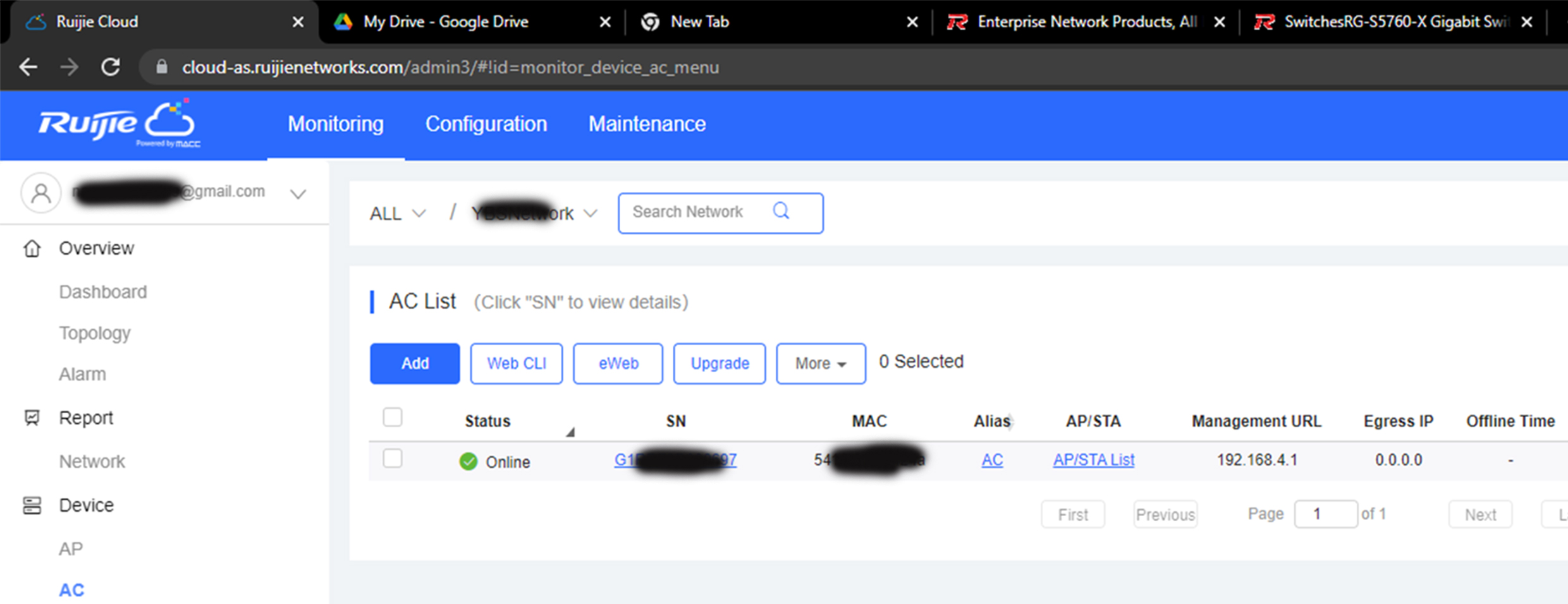
Task: Click the Search Network field
Action: [x=721, y=213]
